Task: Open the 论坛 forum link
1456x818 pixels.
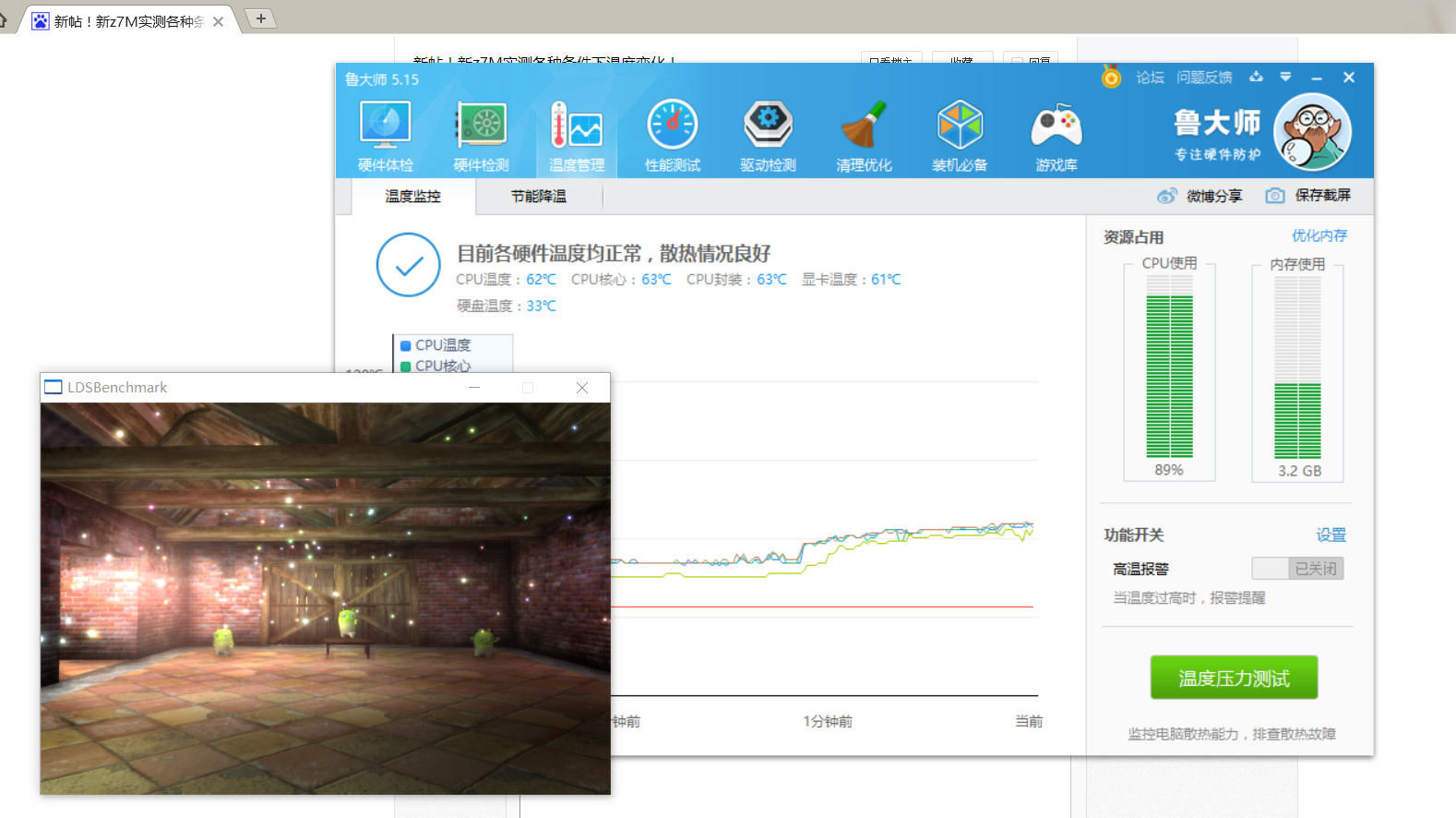Action: coord(1150,78)
